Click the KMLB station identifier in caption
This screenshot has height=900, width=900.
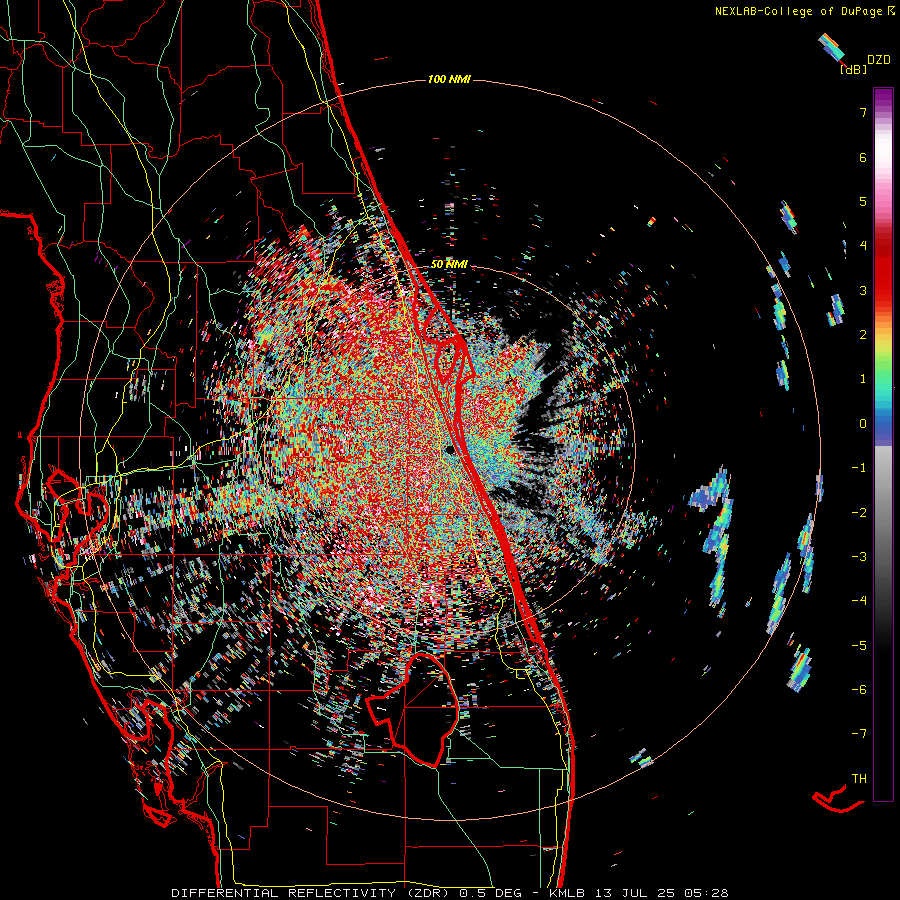tap(566, 893)
